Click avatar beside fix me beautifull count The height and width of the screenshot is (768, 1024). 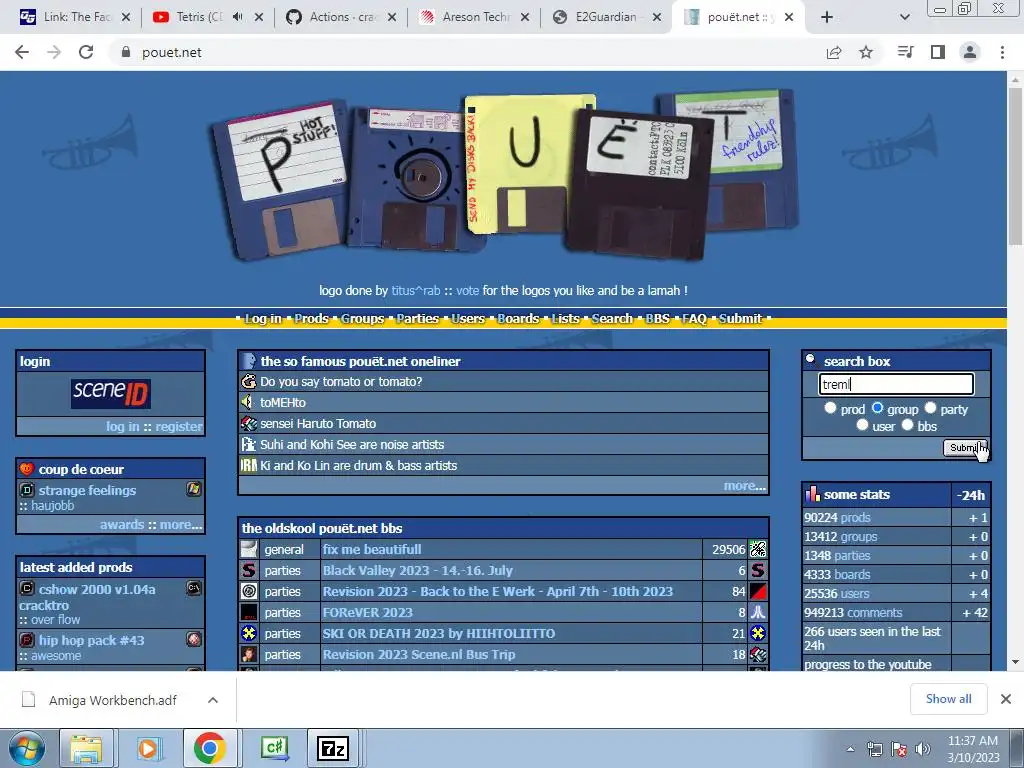pos(758,549)
